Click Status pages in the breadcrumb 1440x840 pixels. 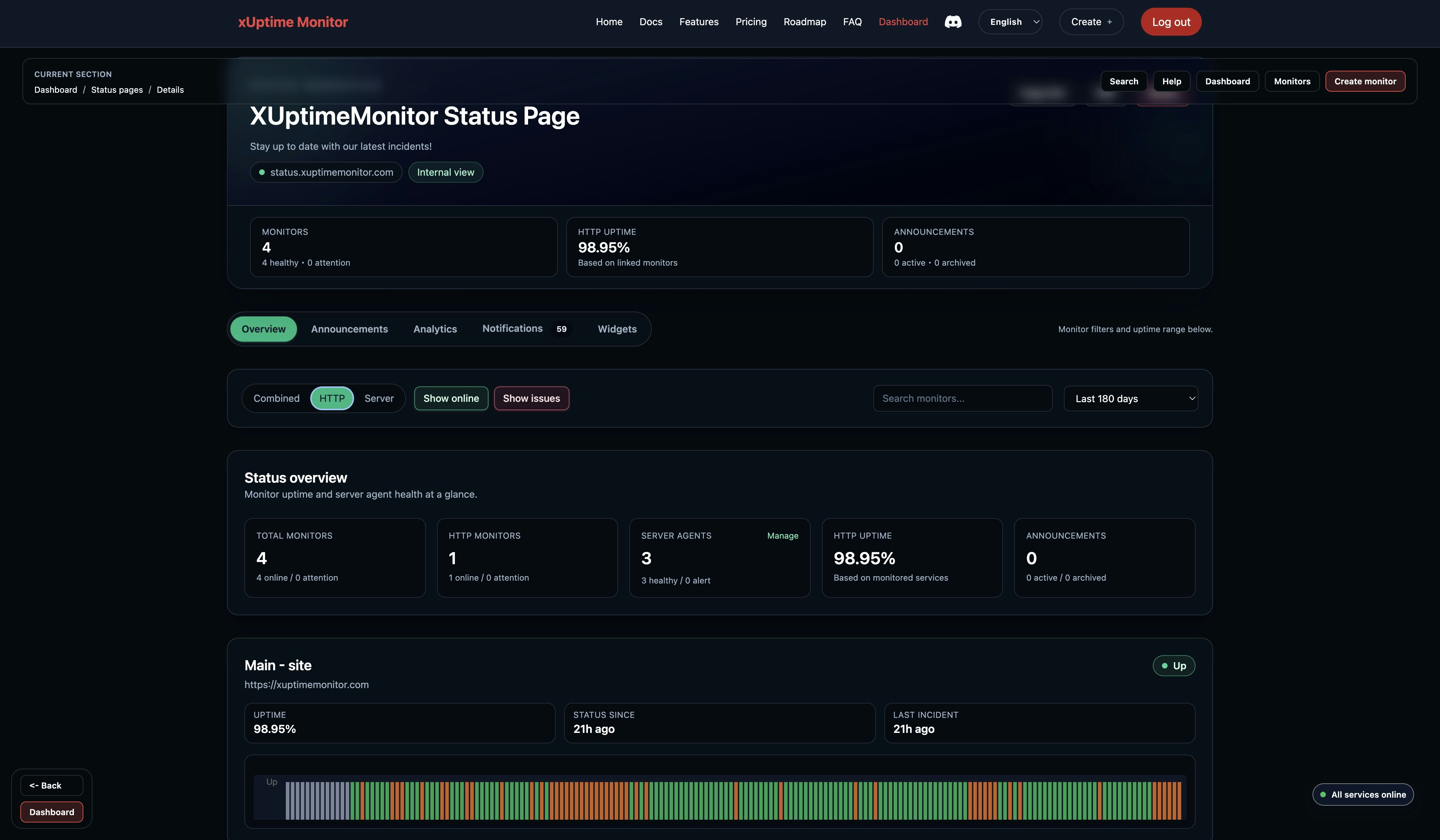[117, 90]
